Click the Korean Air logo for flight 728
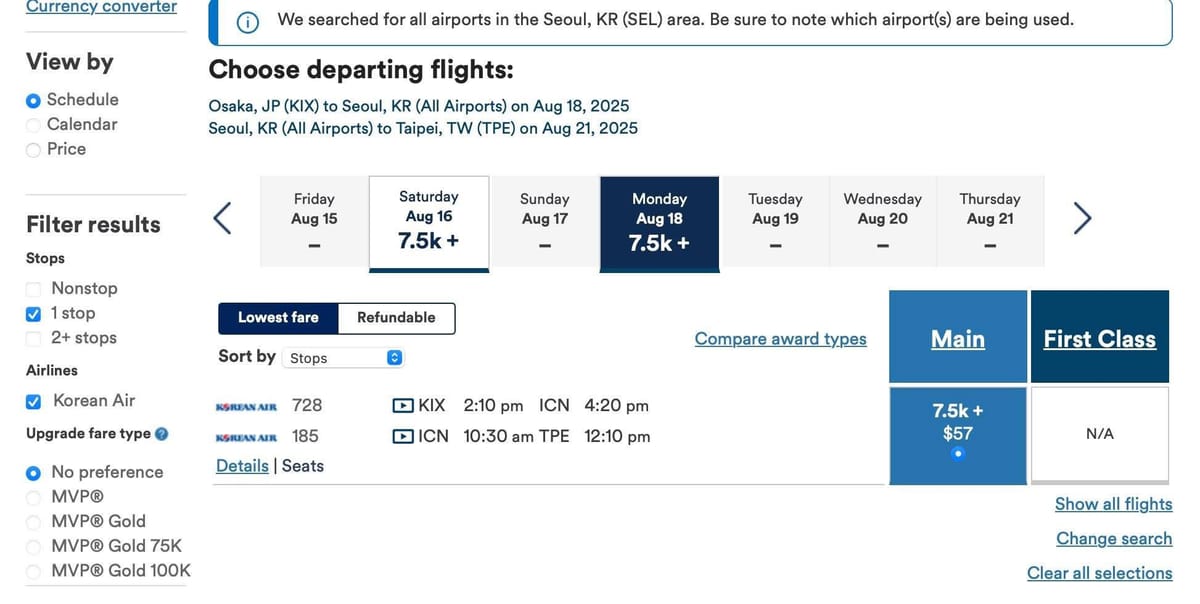Viewport: 1200px width, 604px height. point(246,407)
